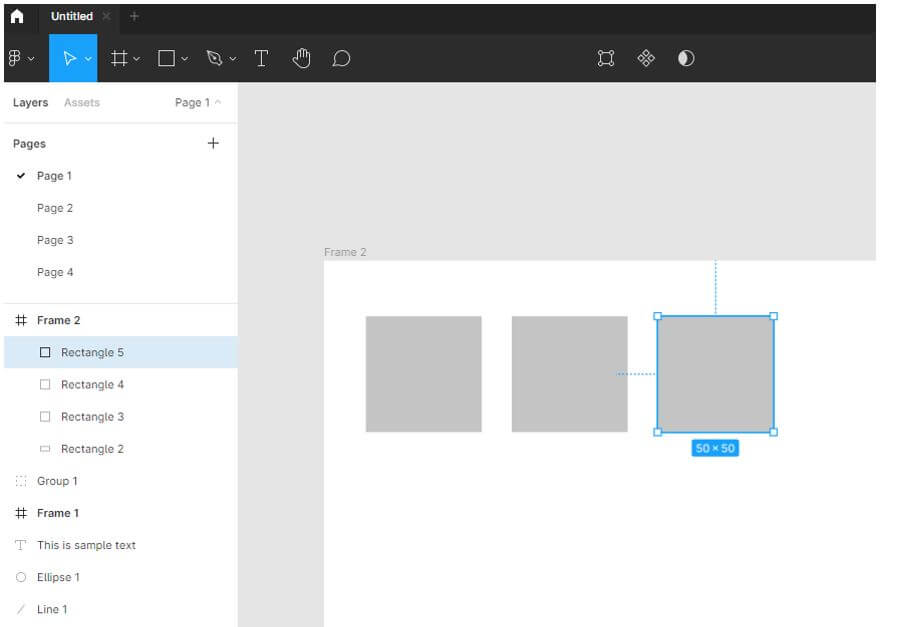Image resolution: width=916 pixels, height=627 pixels.
Task: Click the Frame 2 canvas label
Action: (345, 252)
